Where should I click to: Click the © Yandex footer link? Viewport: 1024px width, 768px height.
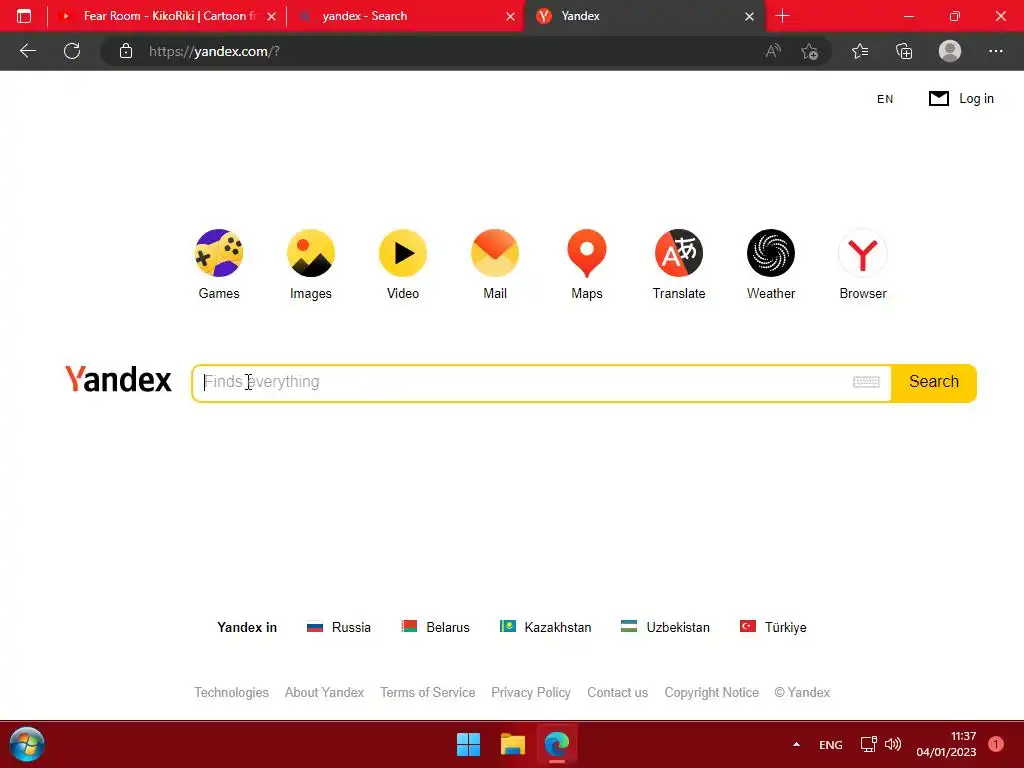point(802,692)
